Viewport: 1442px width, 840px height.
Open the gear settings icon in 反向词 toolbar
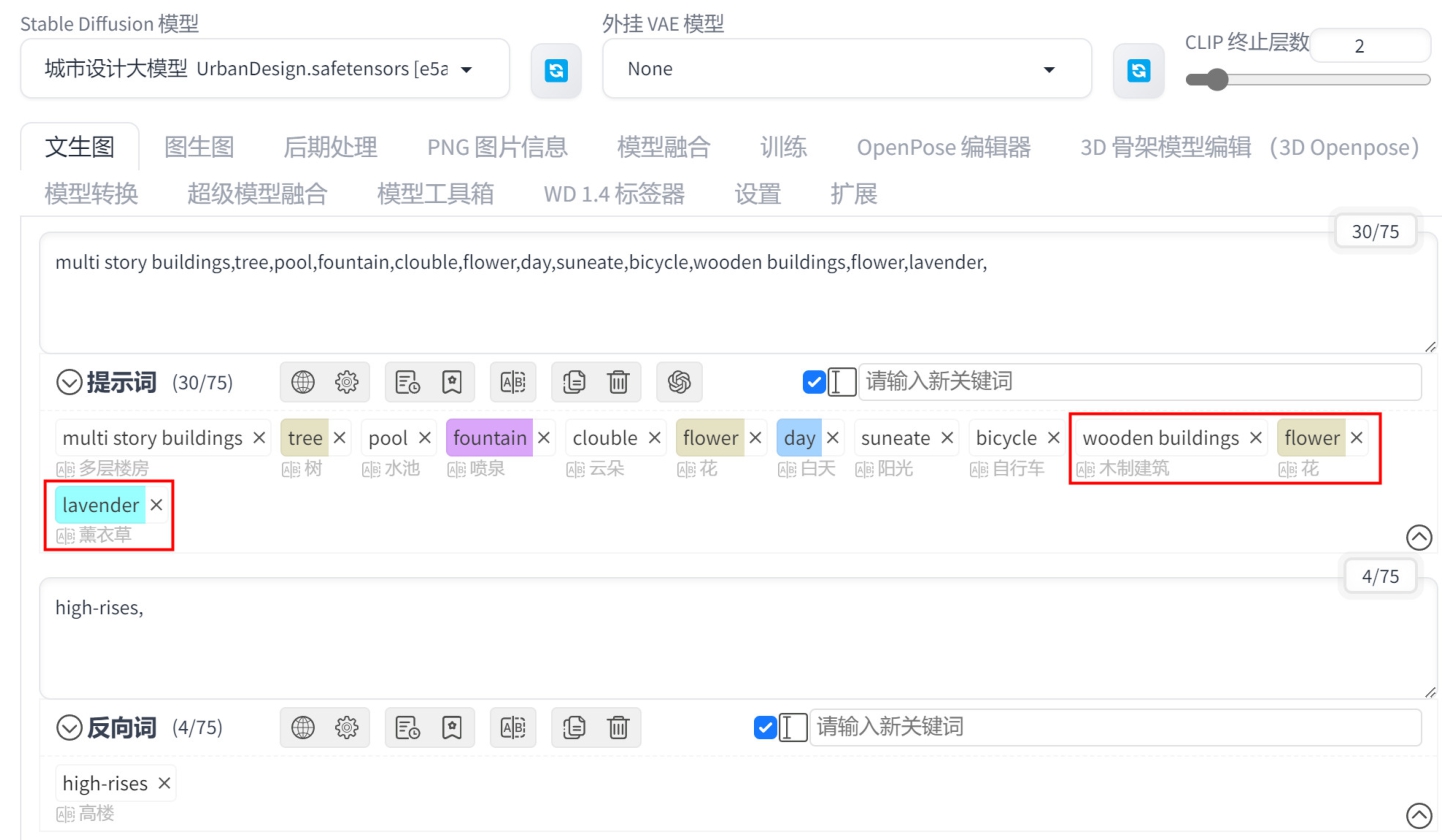pyautogui.click(x=347, y=728)
